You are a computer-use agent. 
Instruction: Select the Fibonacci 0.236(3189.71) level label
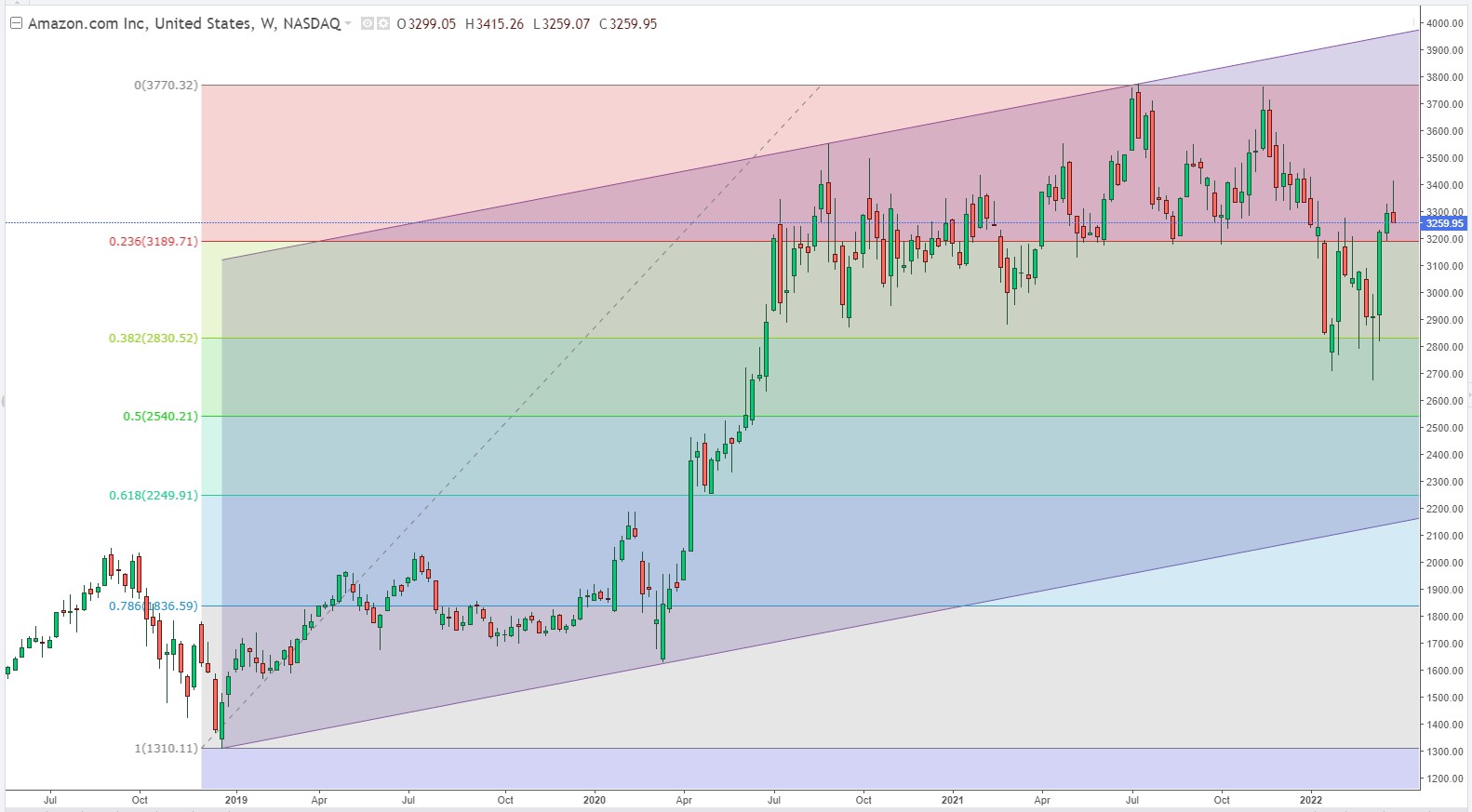(154, 241)
